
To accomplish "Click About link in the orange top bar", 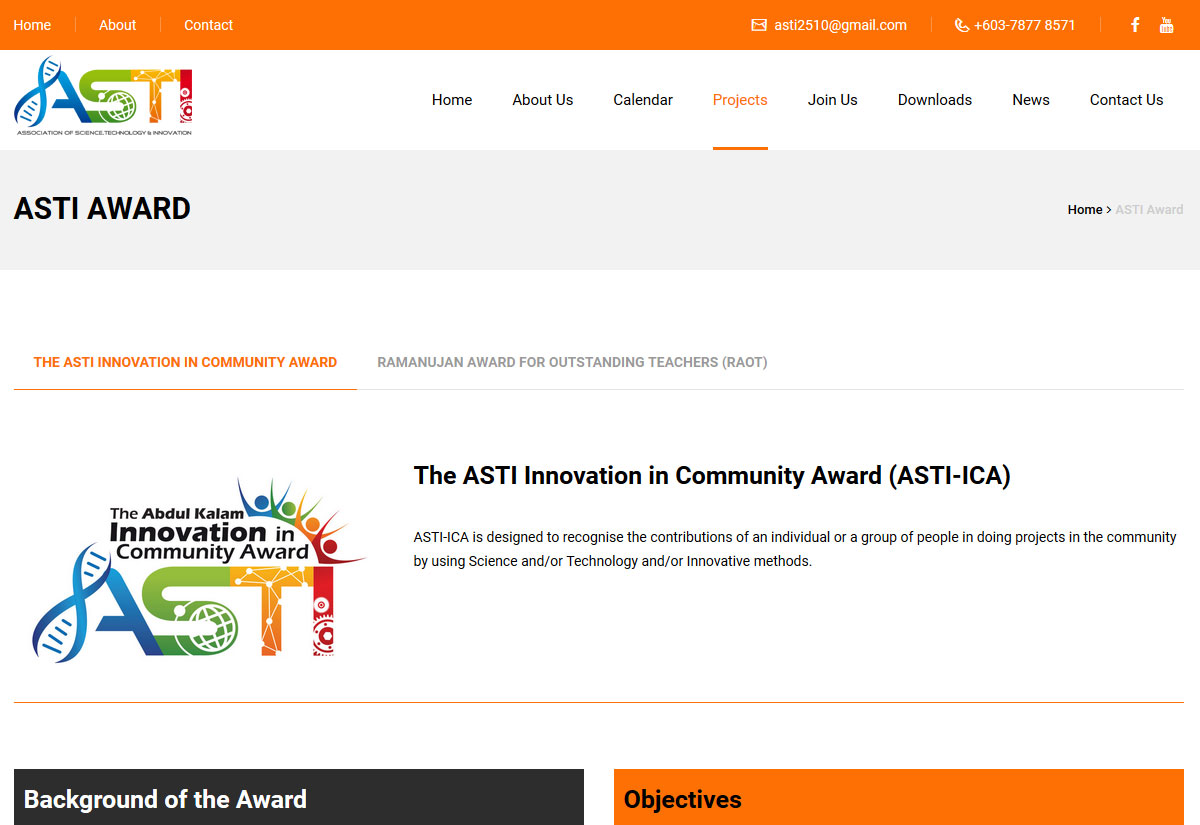I will click(117, 25).
